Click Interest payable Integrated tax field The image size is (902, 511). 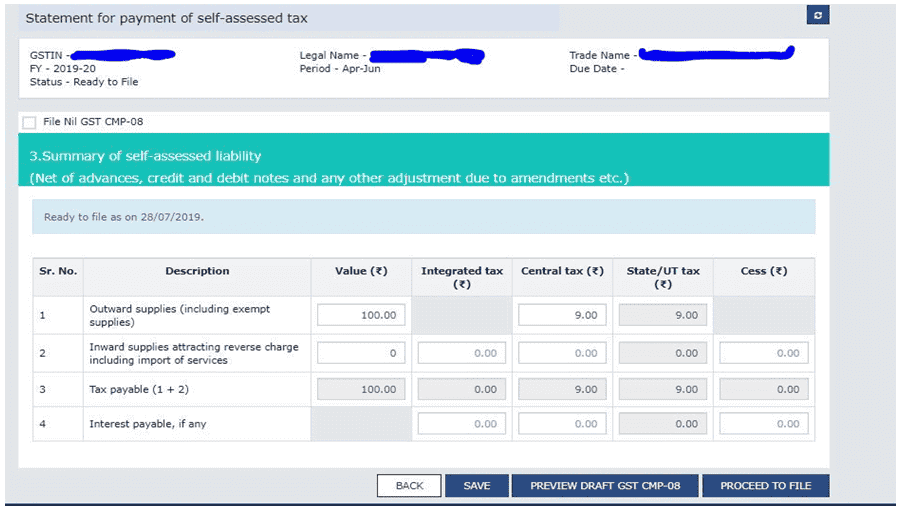tap(461, 424)
